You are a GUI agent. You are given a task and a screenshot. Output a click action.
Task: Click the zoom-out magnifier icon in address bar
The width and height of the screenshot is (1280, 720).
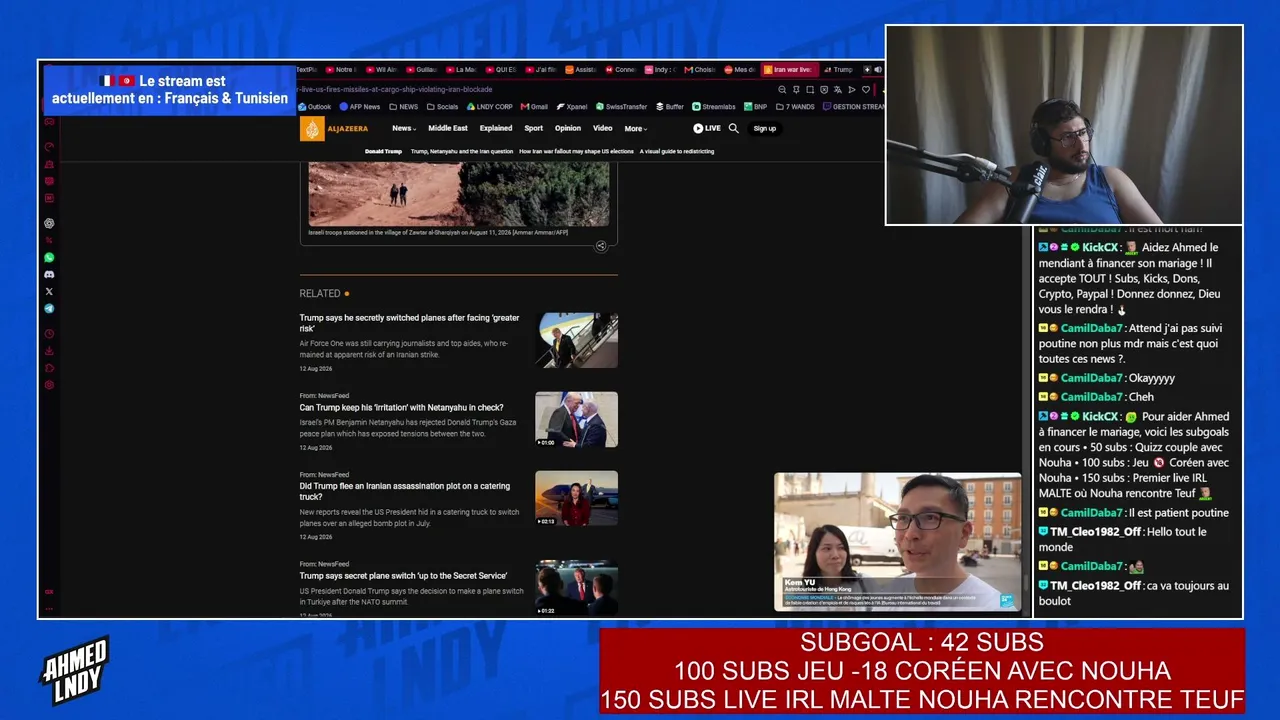click(782, 89)
